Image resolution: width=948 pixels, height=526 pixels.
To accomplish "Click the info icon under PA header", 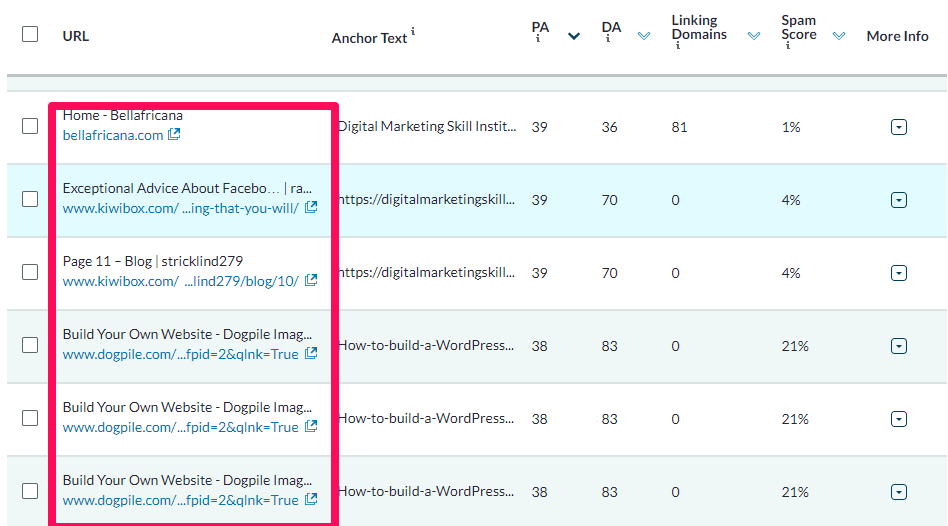I will (x=537, y=41).
